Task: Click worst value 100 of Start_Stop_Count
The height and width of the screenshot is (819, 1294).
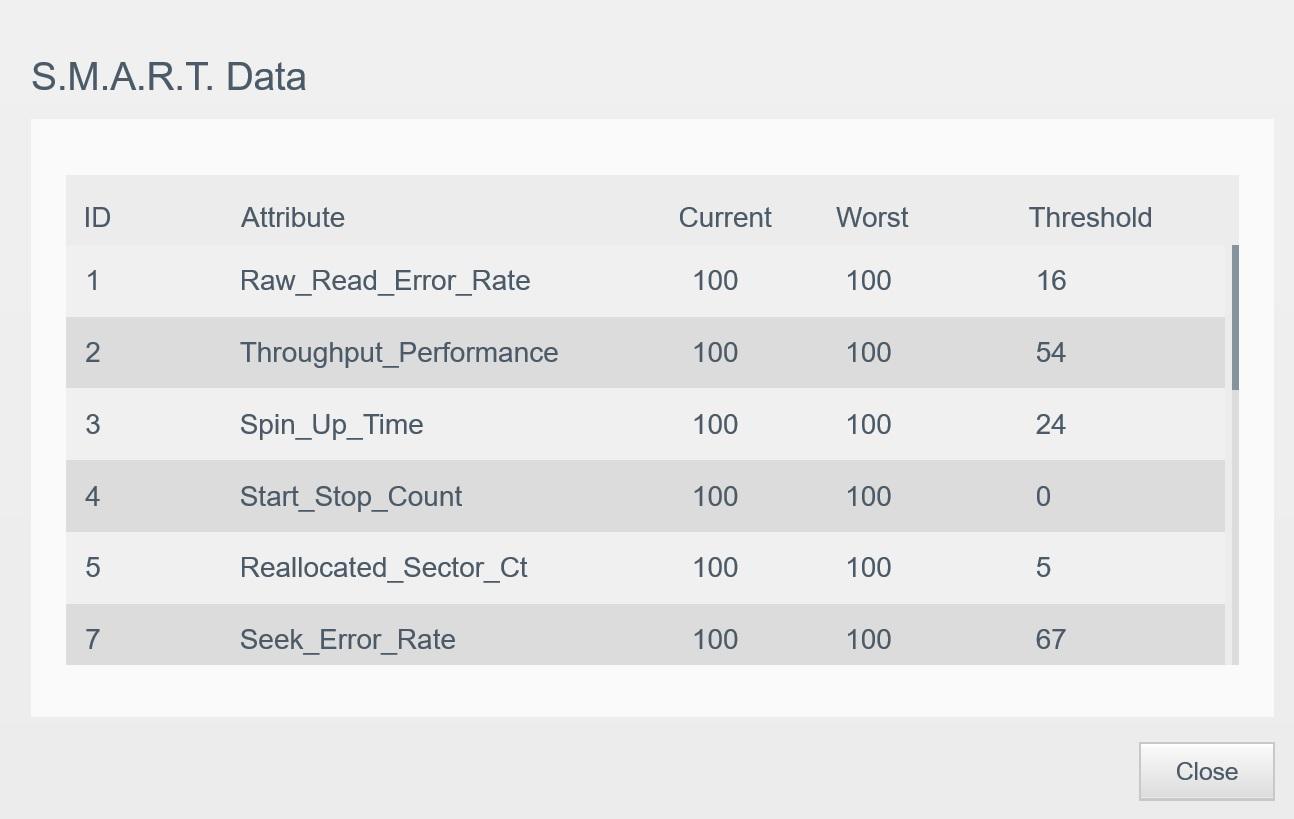Action: 868,497
